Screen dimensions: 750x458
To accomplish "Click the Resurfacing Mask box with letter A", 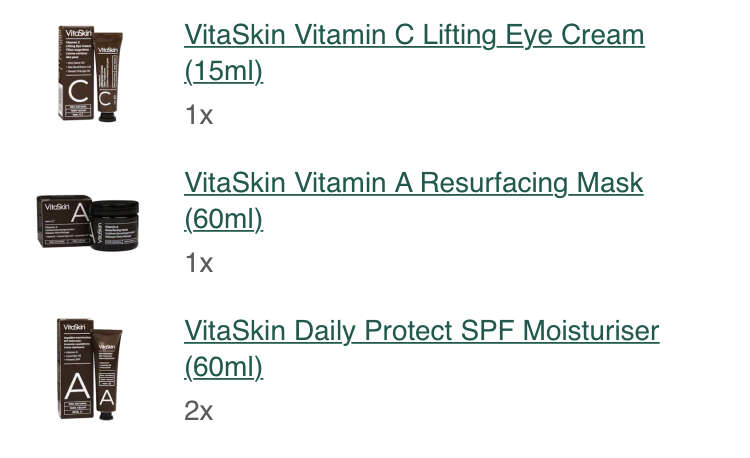I will (64, 221).
